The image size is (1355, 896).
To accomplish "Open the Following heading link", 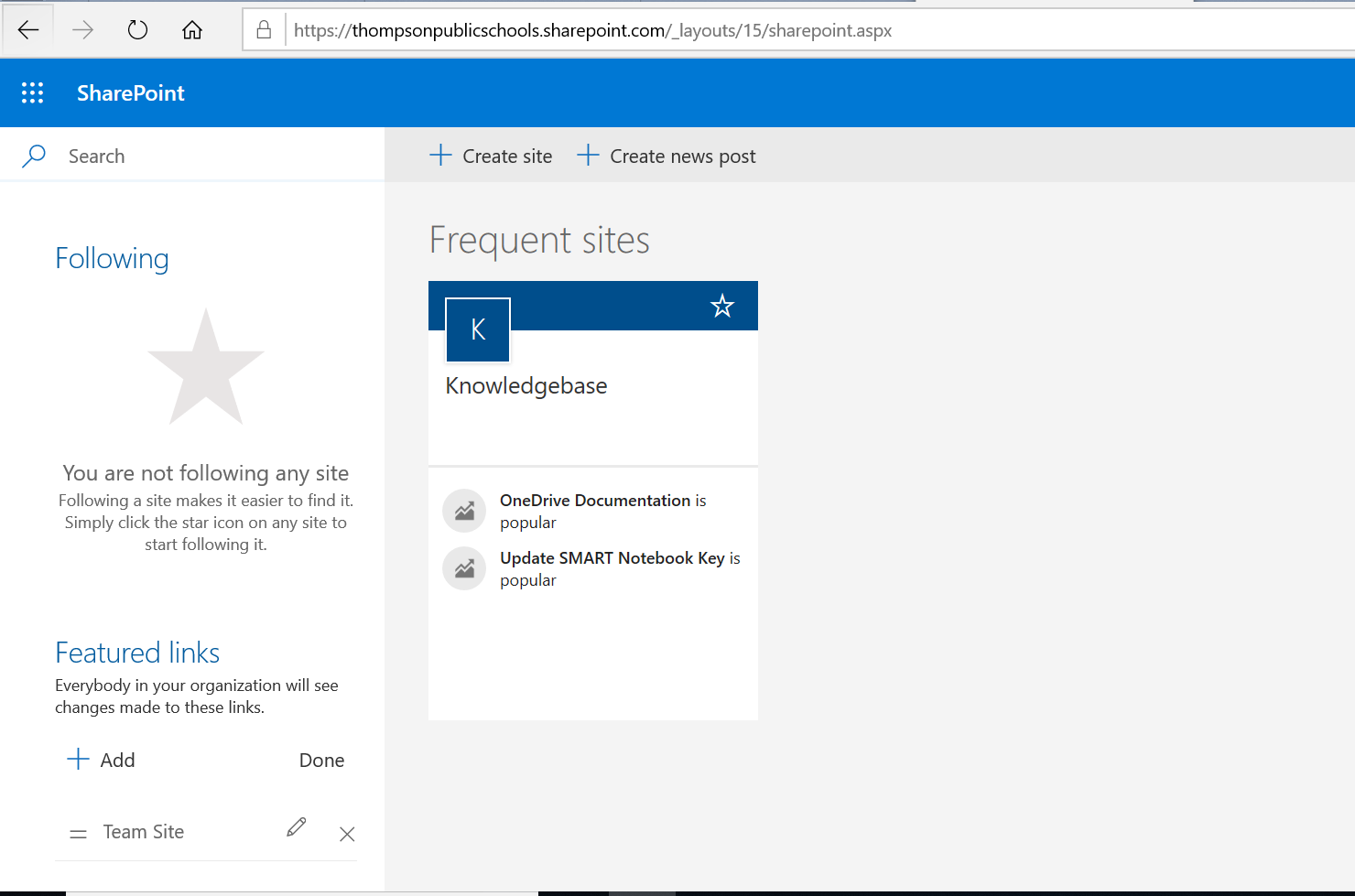I will tap(112, 259).
